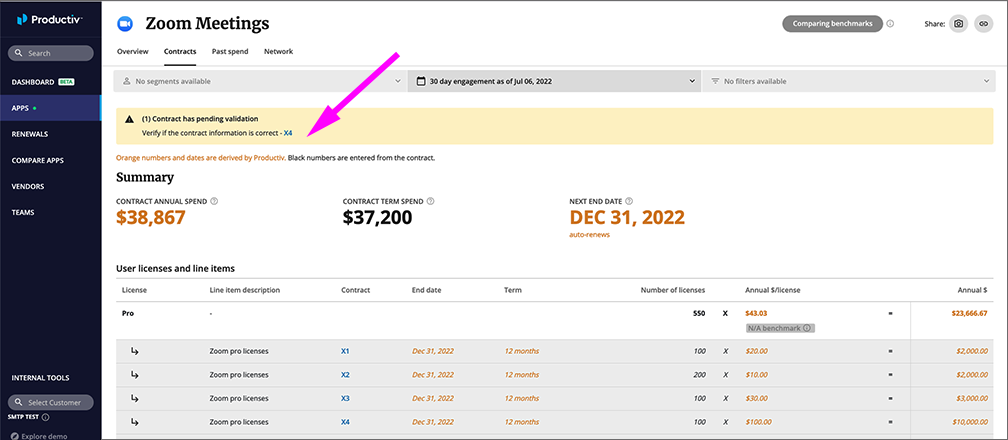Click info icon beside SMTP TEST
The height and width of the screenshot is (440, 1008).
click(x=46, y=417)
